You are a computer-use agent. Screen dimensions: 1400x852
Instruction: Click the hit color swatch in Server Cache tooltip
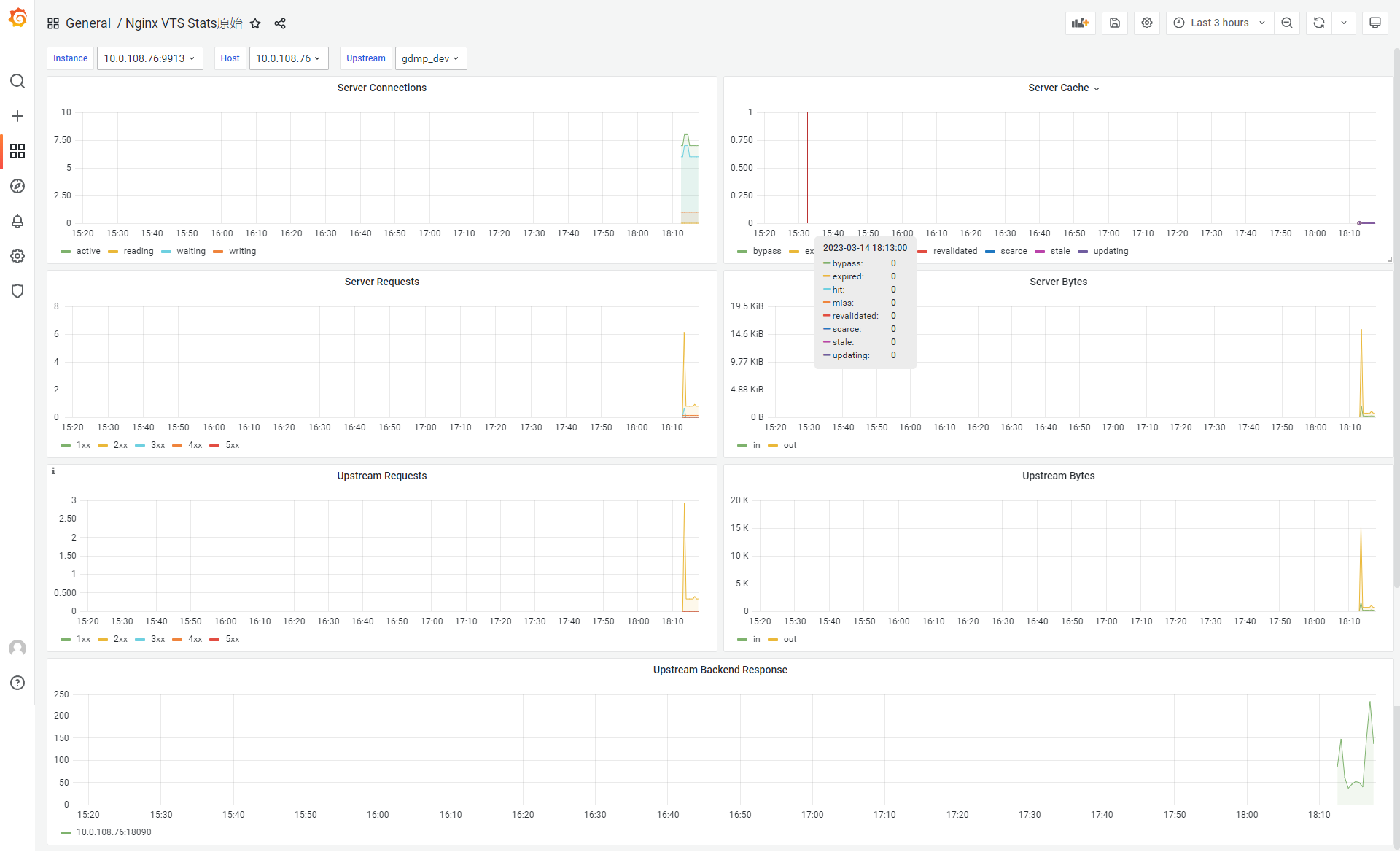click(x=827, y=290)
